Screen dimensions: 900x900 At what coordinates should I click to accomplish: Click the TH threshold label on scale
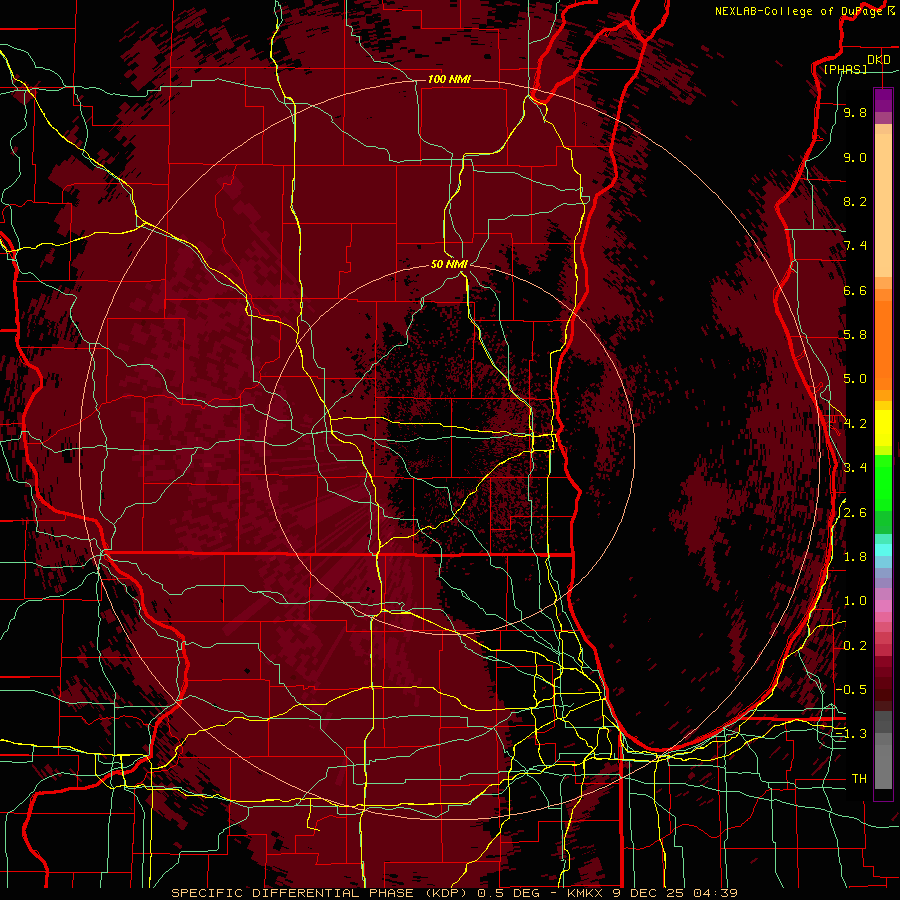[859, 779]
